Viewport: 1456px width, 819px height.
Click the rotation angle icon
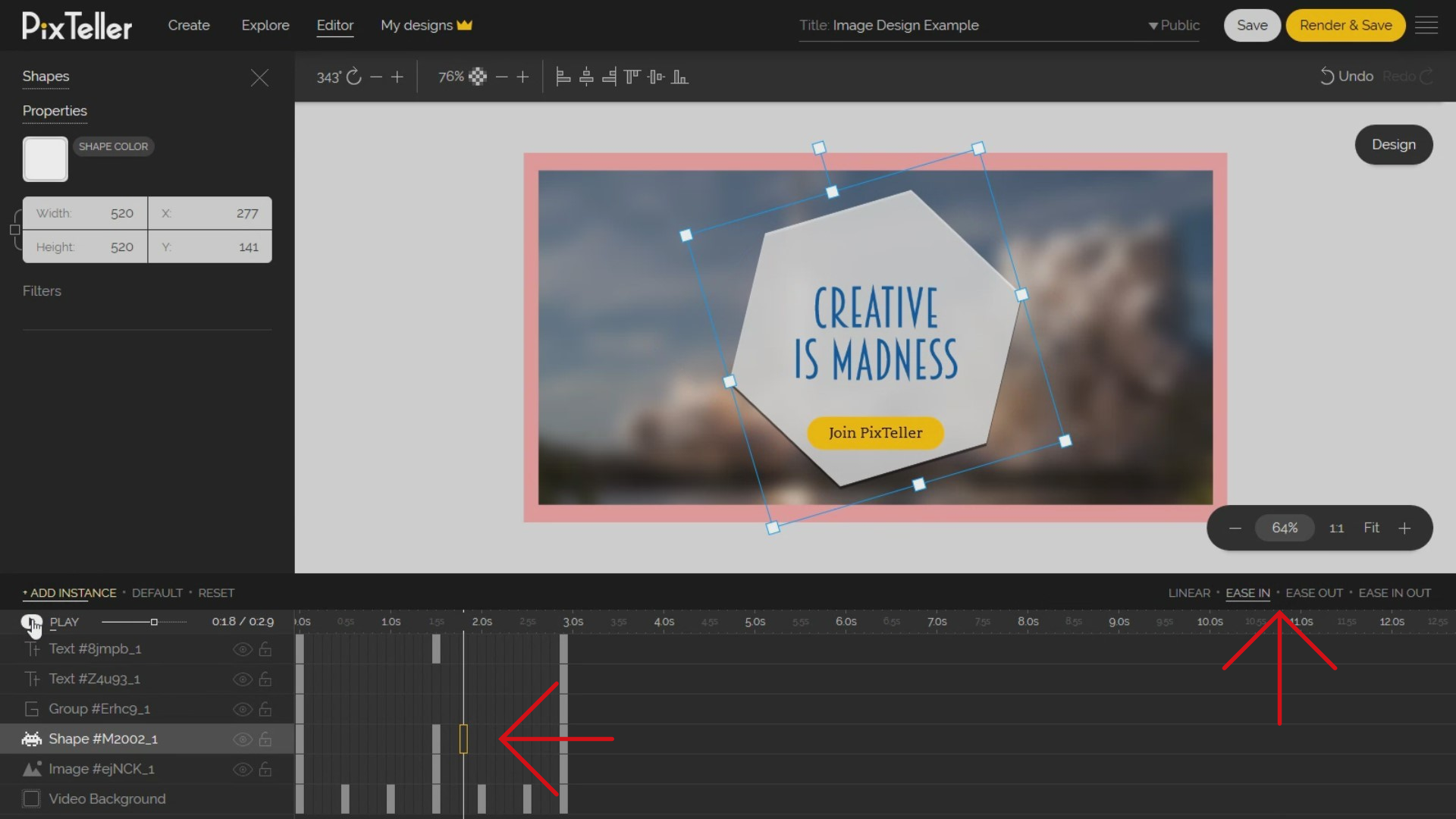(354, 77)
